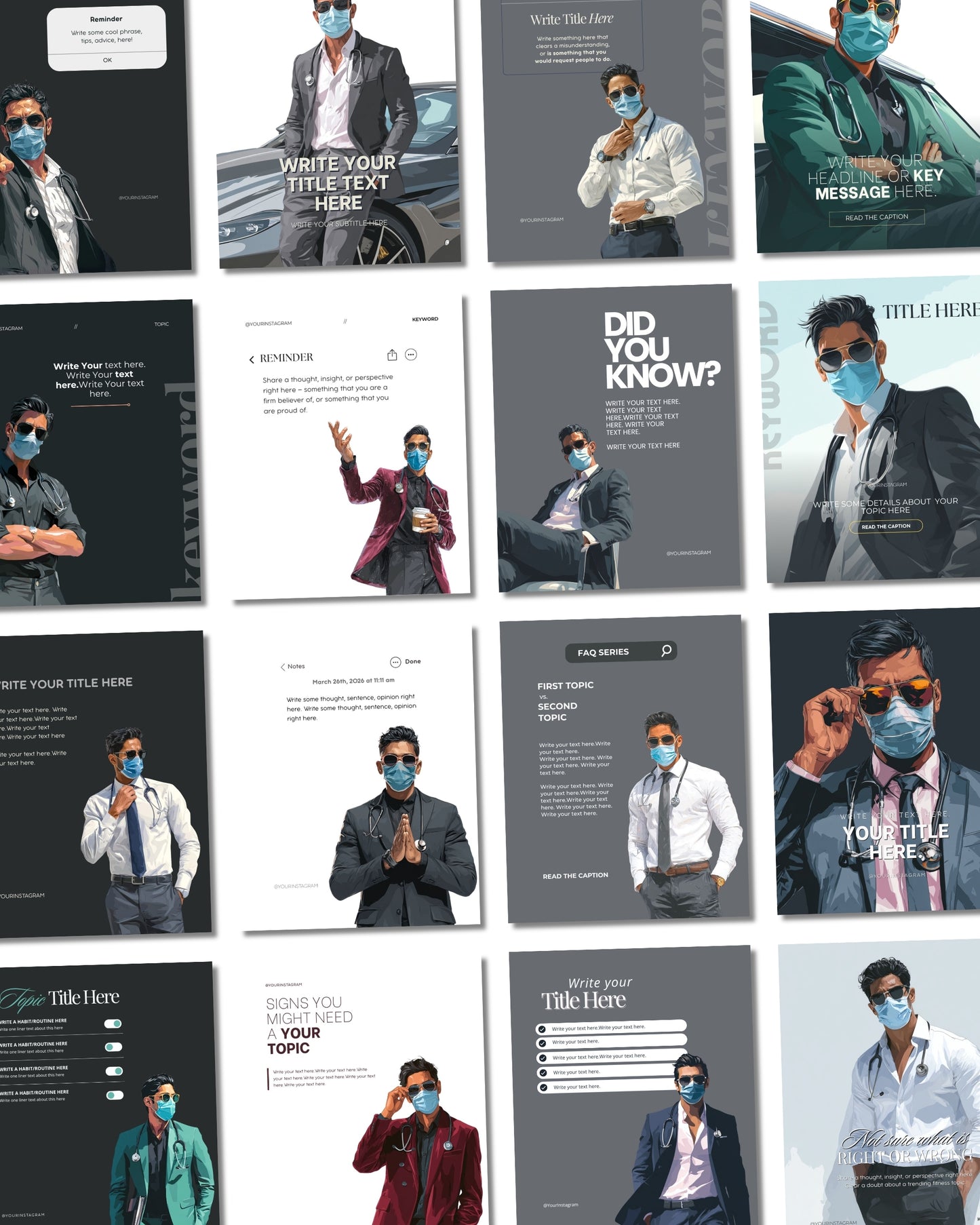The image size is (980, 1225).
Task: Click the TOPIC label on the dark keyword card
Action: (x=161, y=324)
